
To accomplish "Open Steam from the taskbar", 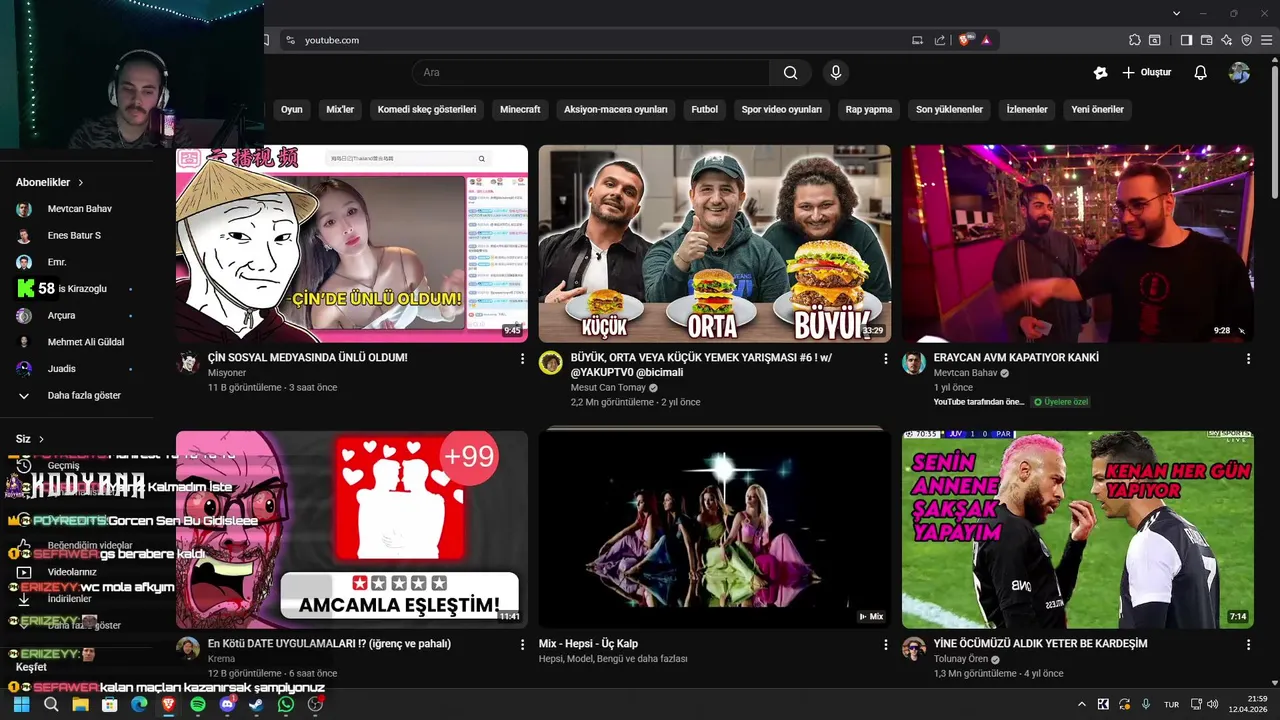I will point(256,704).
